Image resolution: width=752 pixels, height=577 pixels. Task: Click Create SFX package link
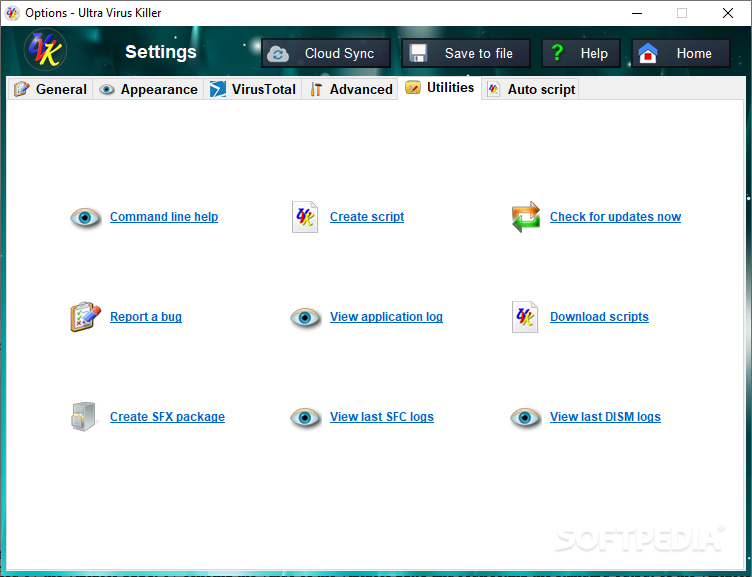coord(167,417)
